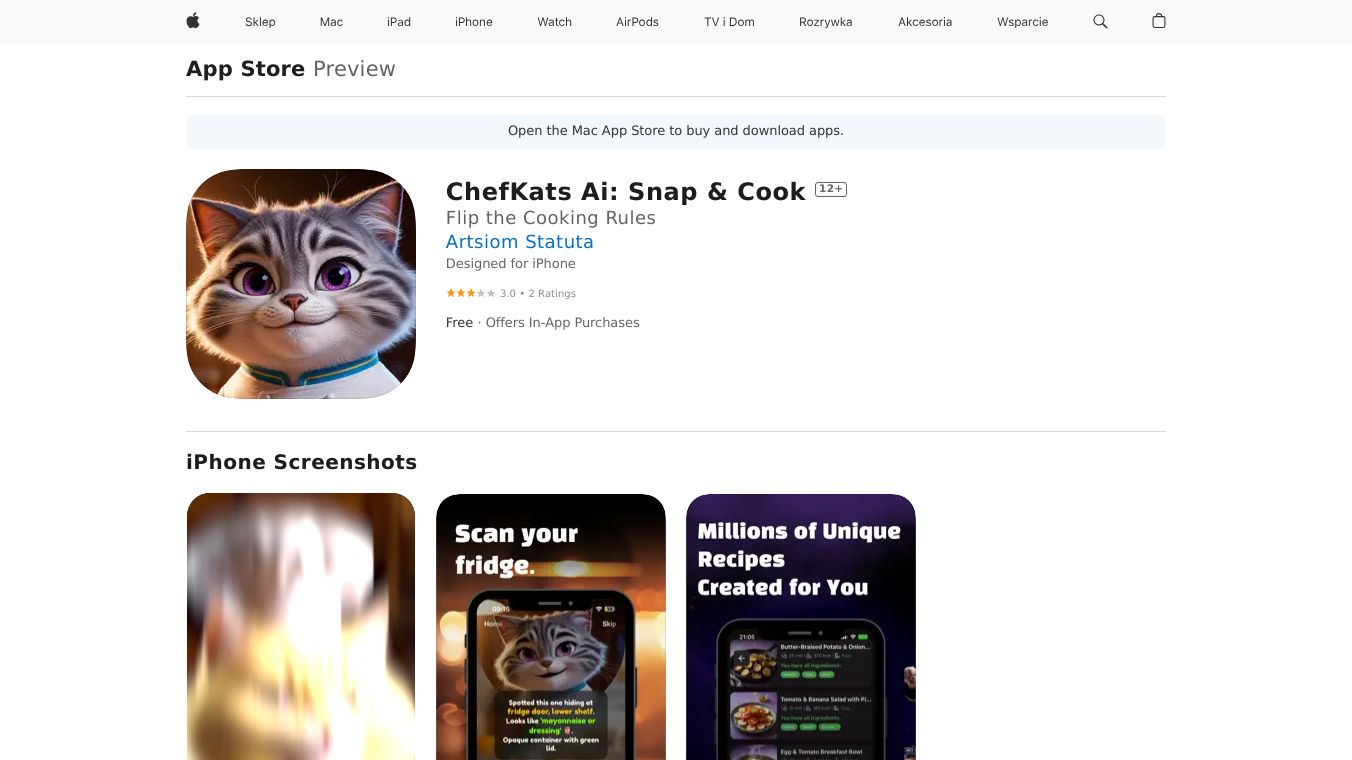Click the App Store heading link
This screenshot has width=1352, height=760.
(245, 69)
